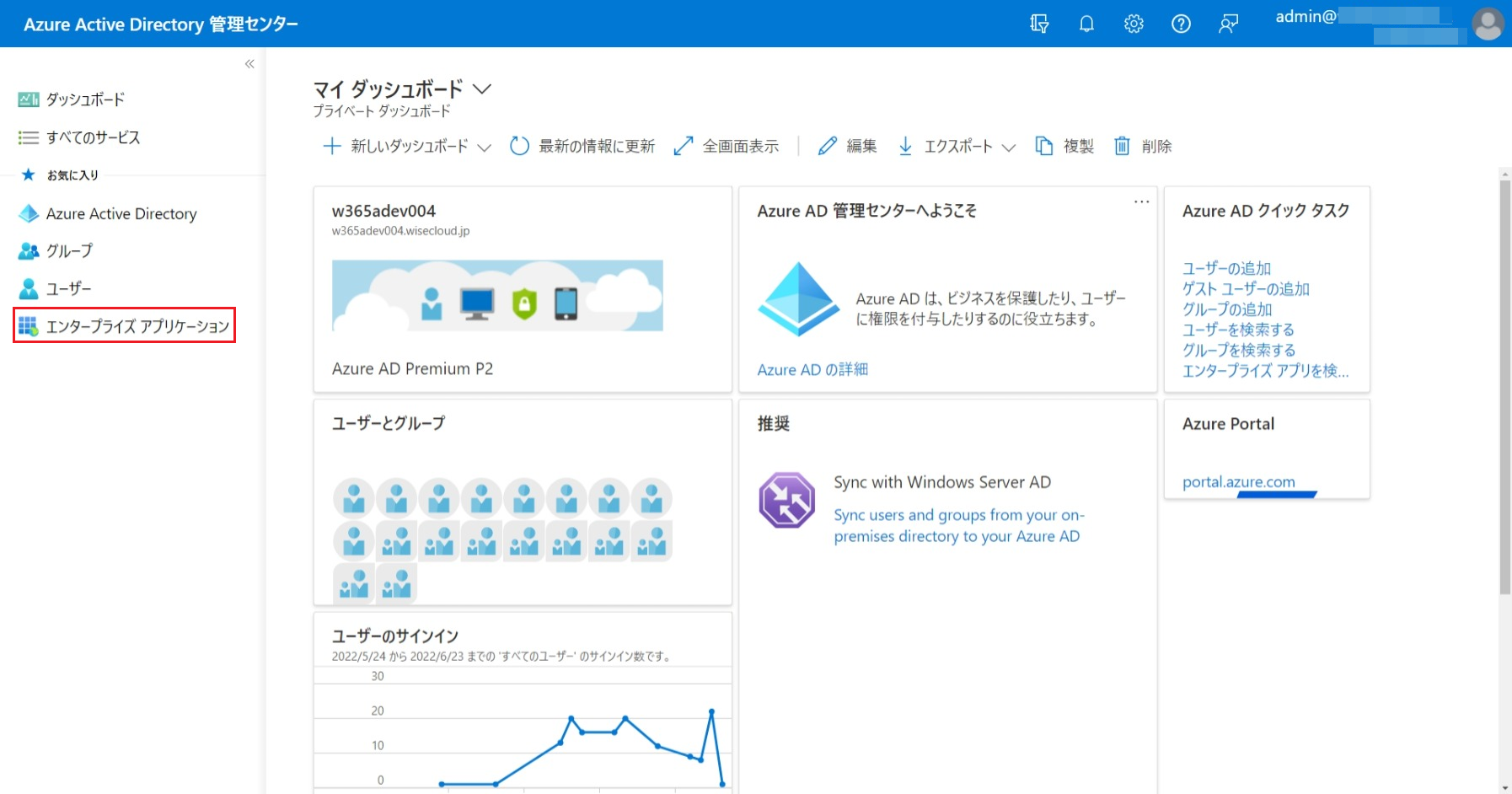Open portal settings gear icon
1512x794 pixels.
1134,24
